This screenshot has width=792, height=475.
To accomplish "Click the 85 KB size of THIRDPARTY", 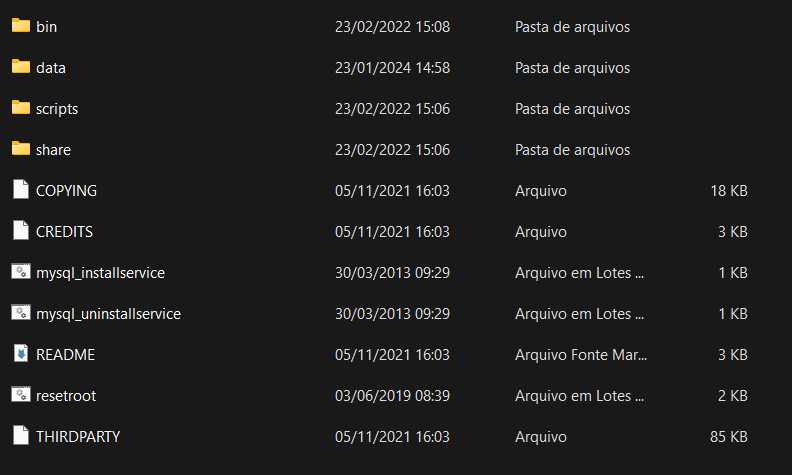I will click(729, 437).
